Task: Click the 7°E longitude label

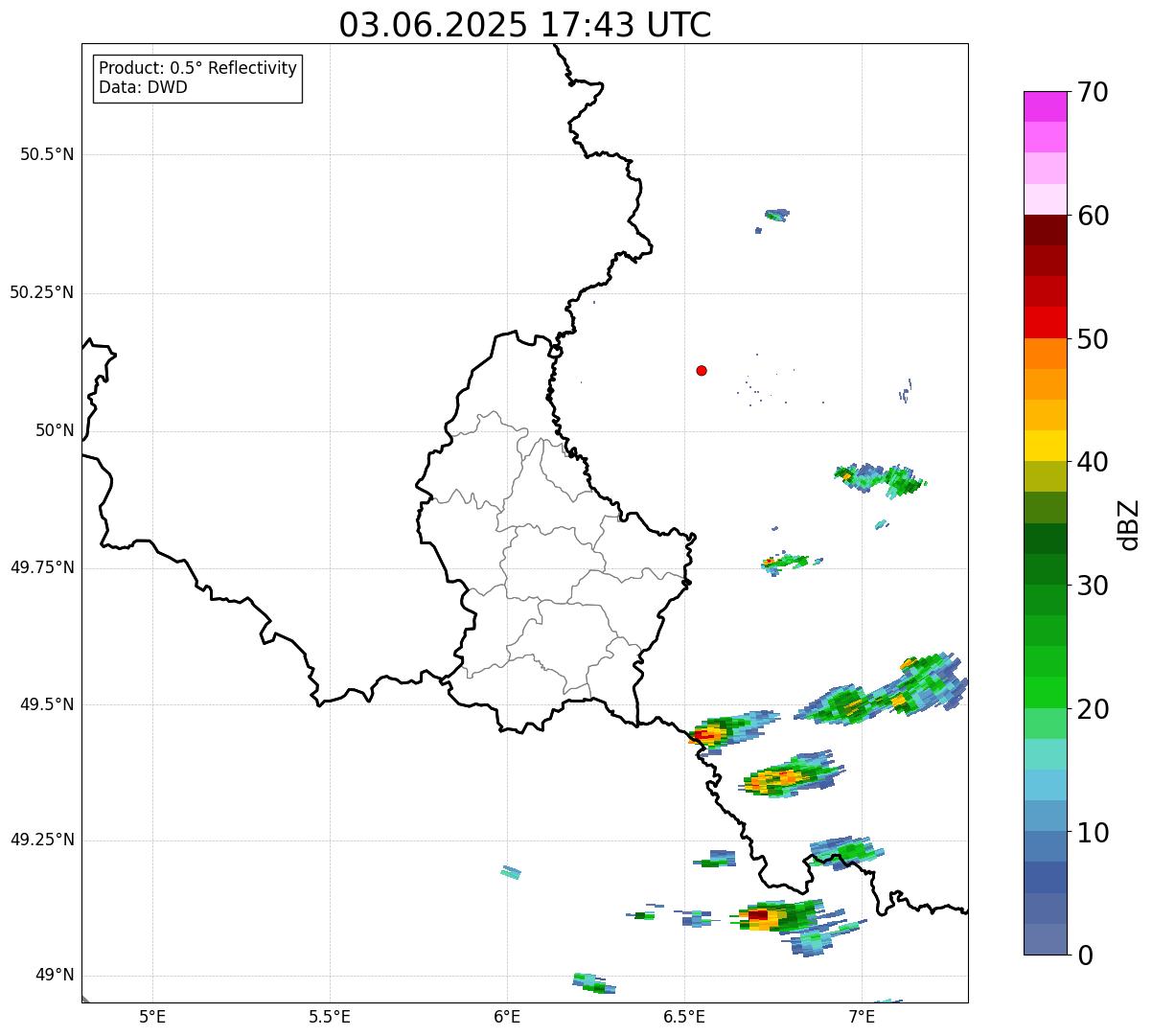Action: click(862, 1016)
